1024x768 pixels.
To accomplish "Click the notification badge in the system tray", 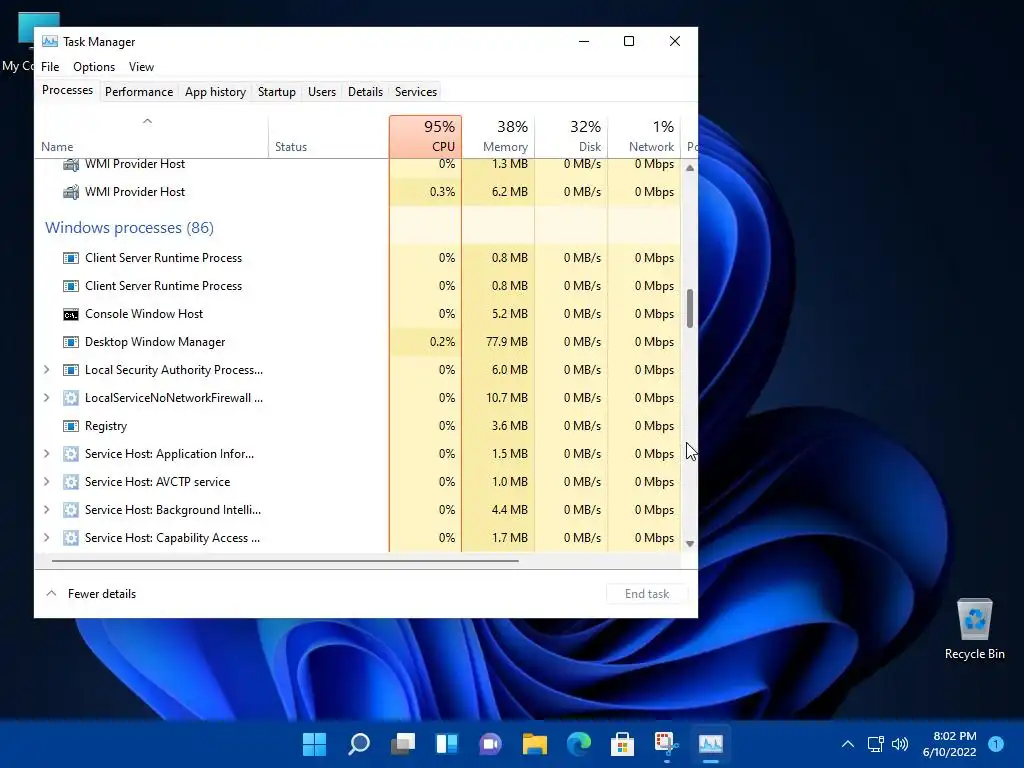I will pyautogui.click(x=996, y=743).
